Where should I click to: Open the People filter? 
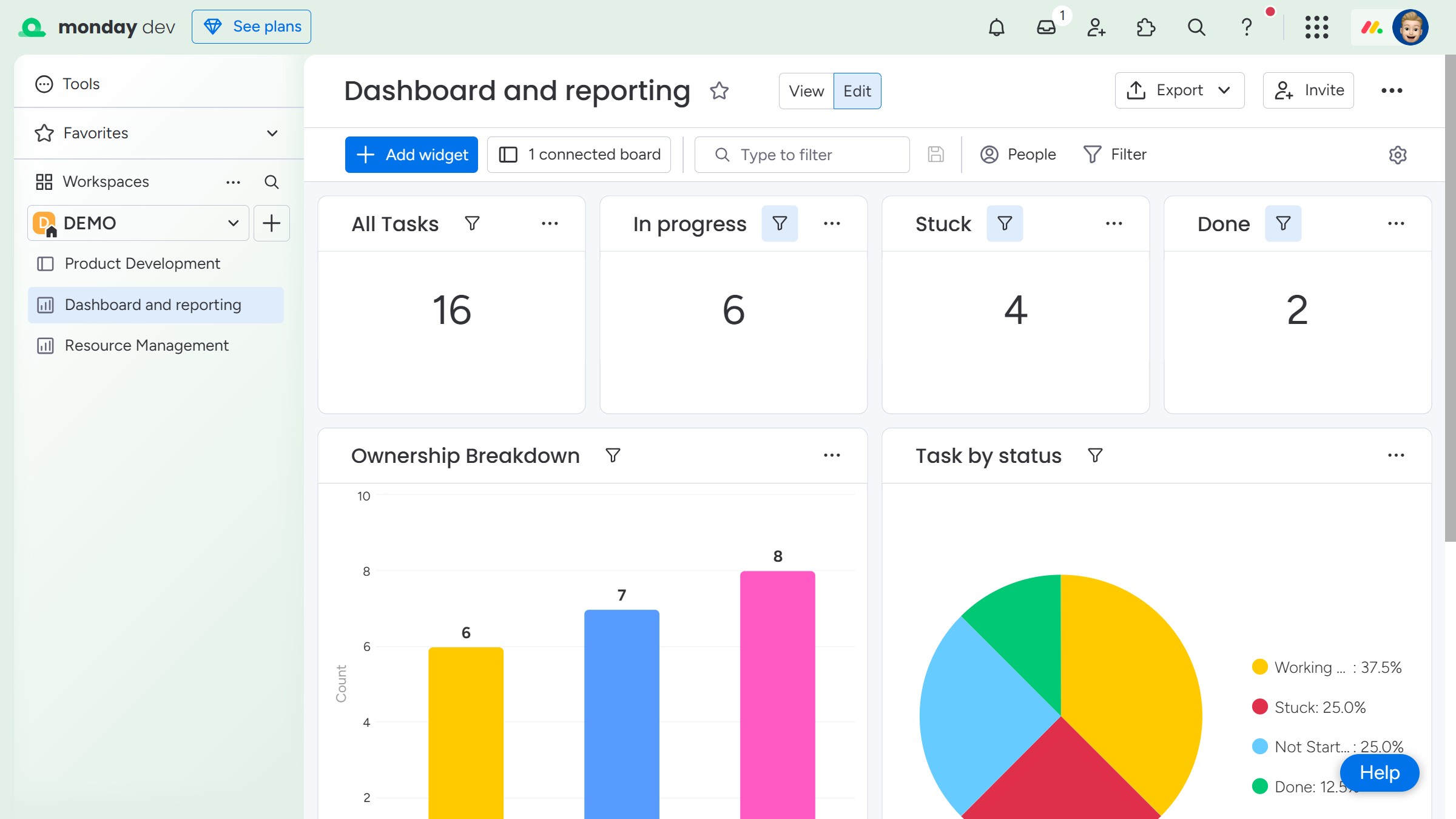click(x=1018, y=155)
